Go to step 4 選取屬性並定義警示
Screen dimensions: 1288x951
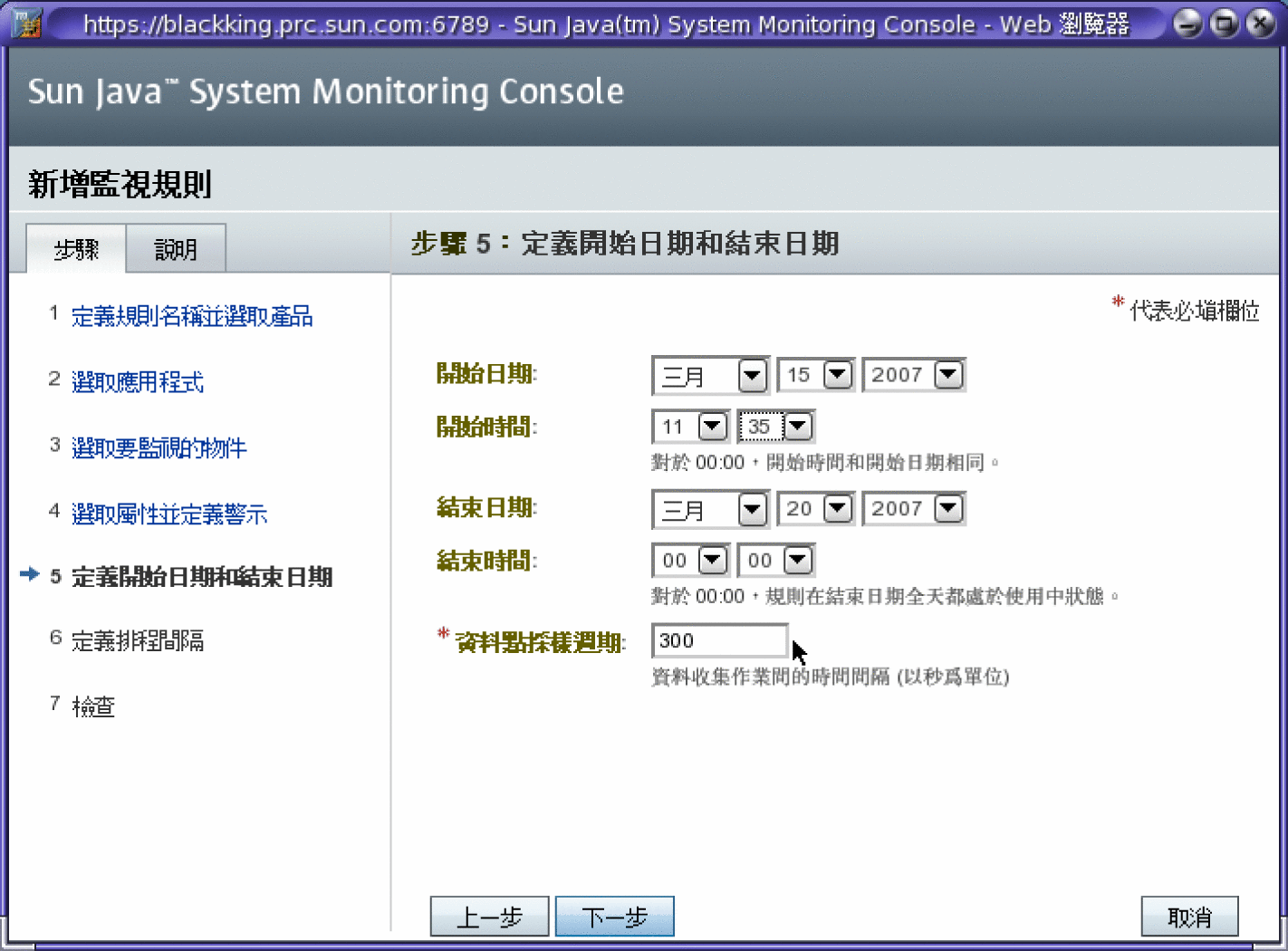169,514
